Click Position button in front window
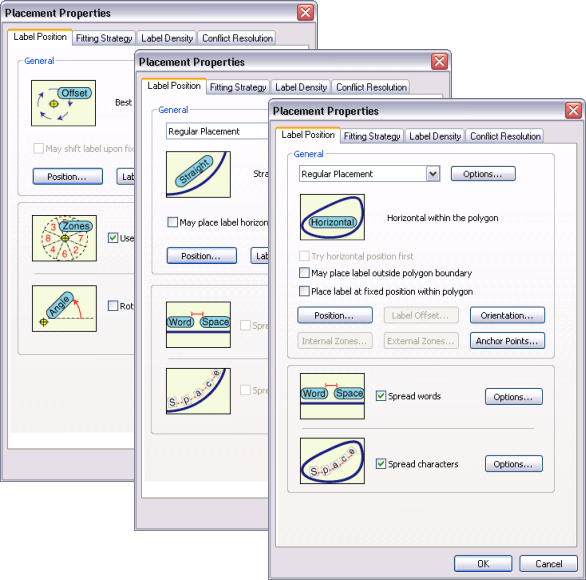This screenshot has width=586, height=580. pos(335,315)
